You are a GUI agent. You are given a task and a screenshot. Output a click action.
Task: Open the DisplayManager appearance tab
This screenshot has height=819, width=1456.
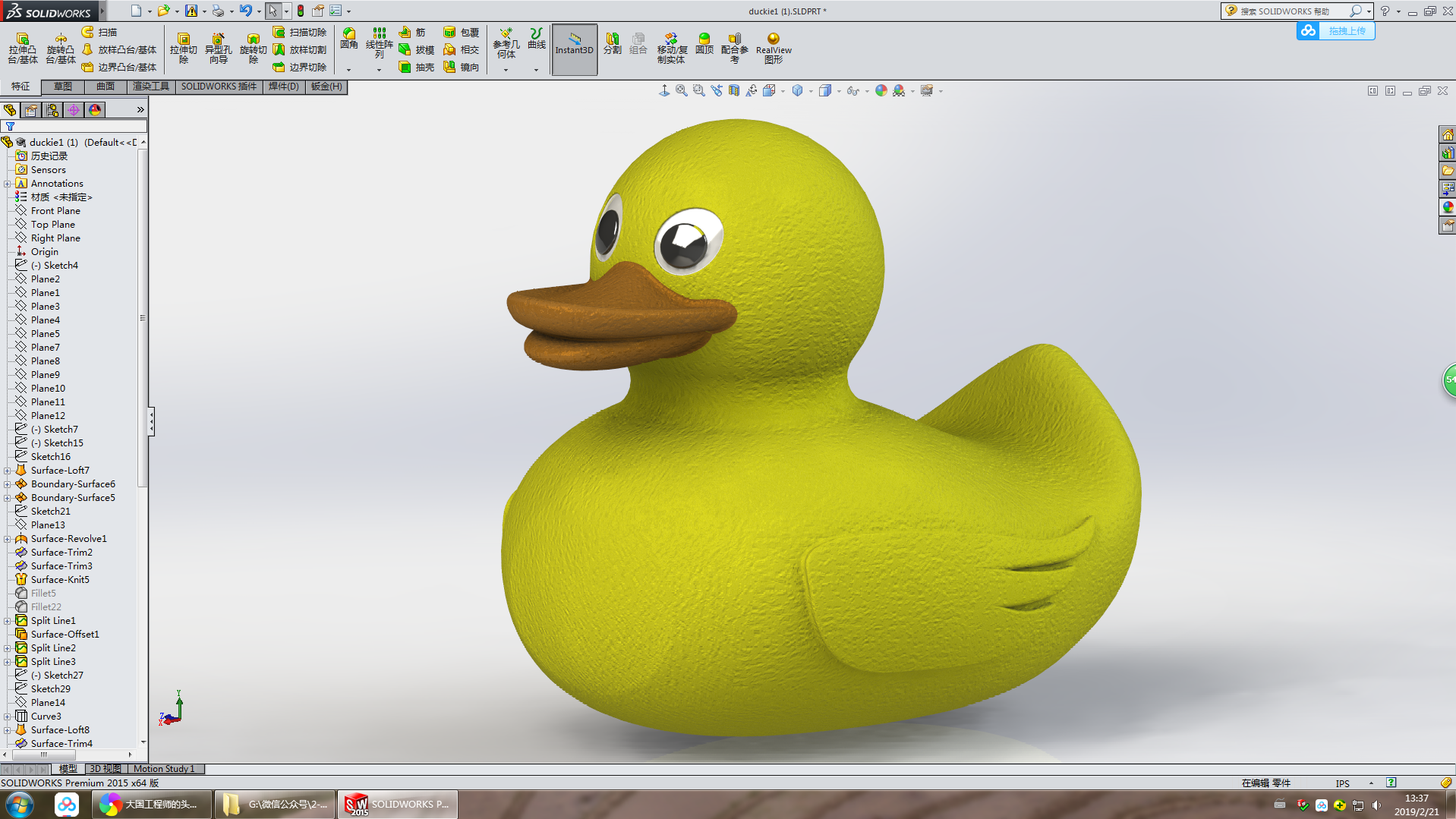point(95,111)
